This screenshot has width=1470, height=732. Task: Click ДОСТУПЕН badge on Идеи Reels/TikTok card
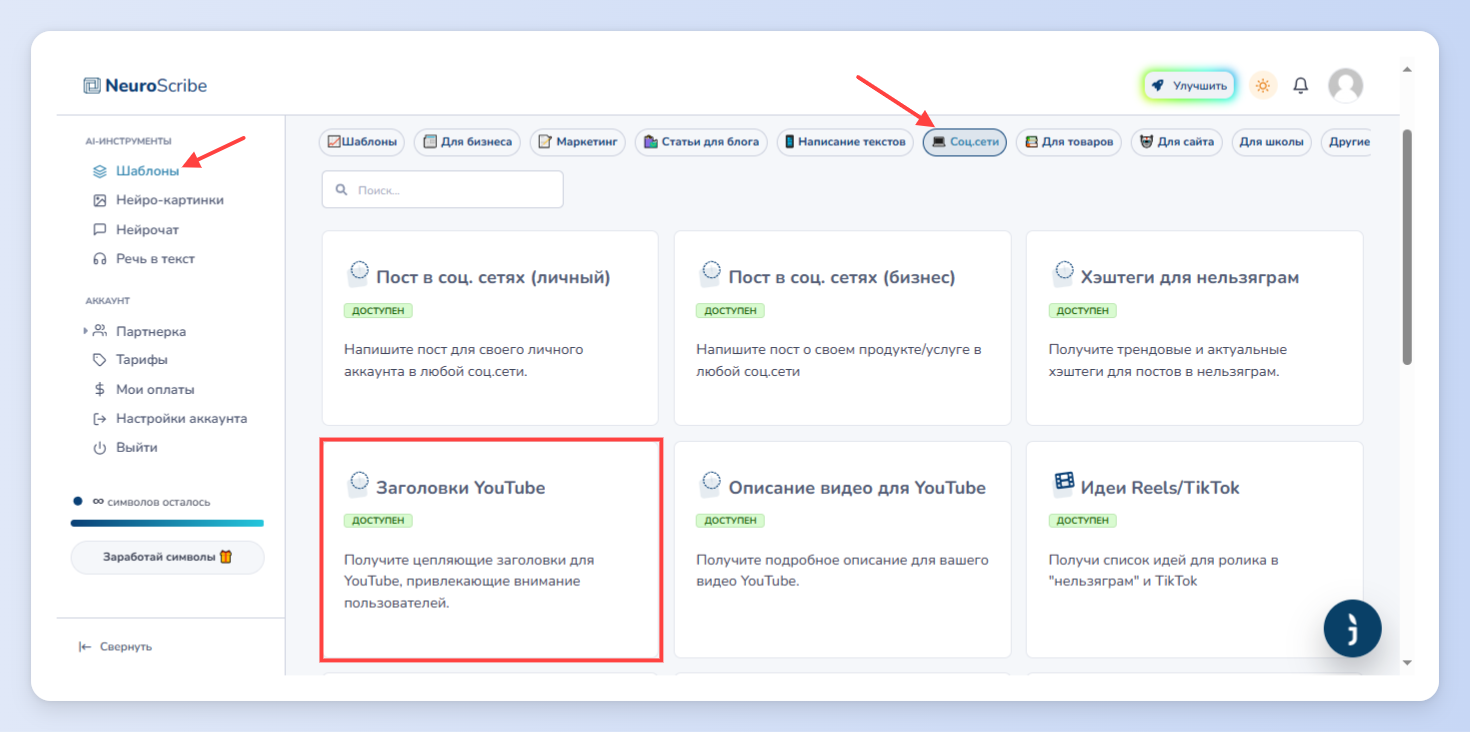pyautogui.click(x=1083, y=521)
